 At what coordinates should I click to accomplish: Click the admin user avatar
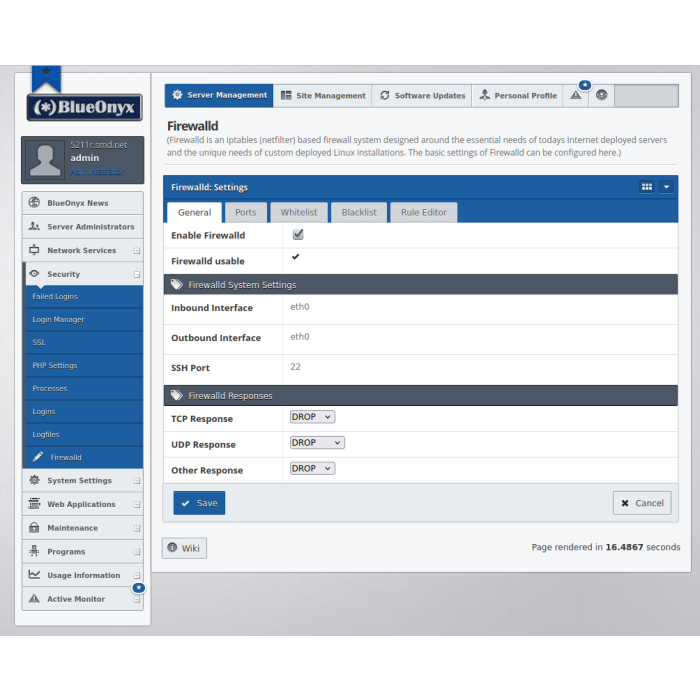coord(45,159)
